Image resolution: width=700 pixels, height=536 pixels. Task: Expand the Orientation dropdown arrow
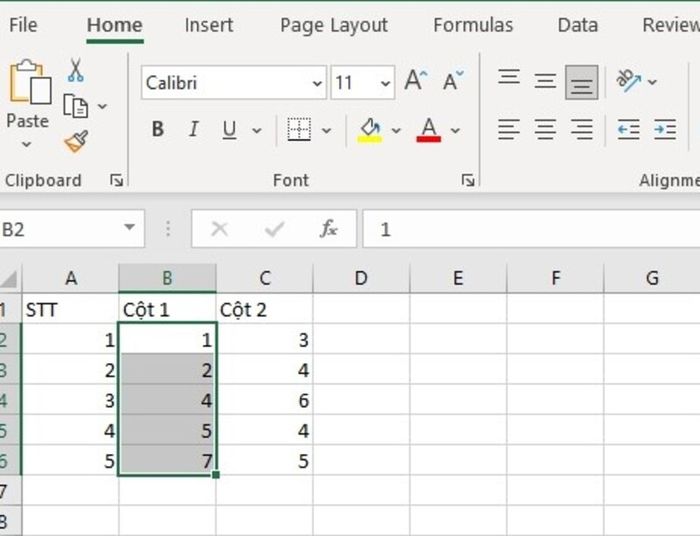coord(652,82)
